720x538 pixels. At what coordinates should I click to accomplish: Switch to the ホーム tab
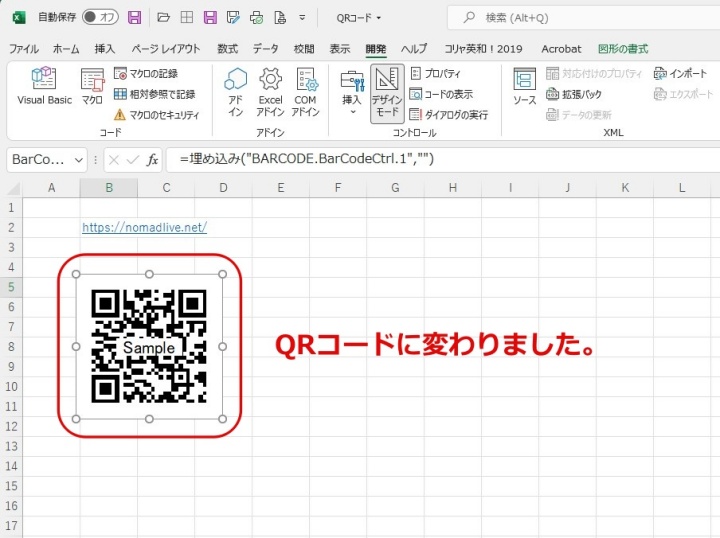click(x=66, y=49)
